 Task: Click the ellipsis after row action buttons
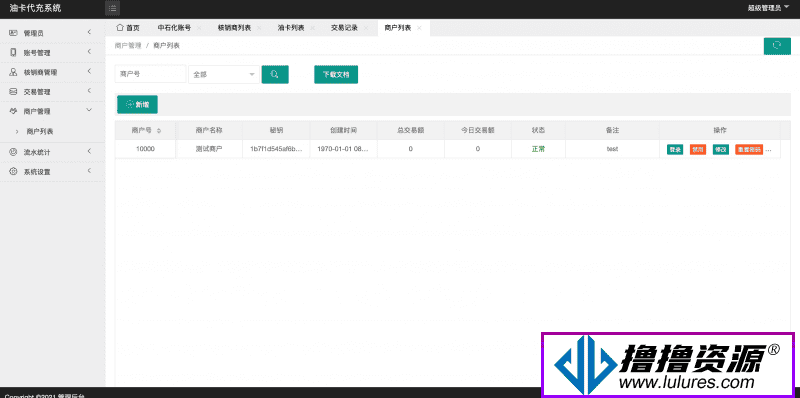(768, 151)
